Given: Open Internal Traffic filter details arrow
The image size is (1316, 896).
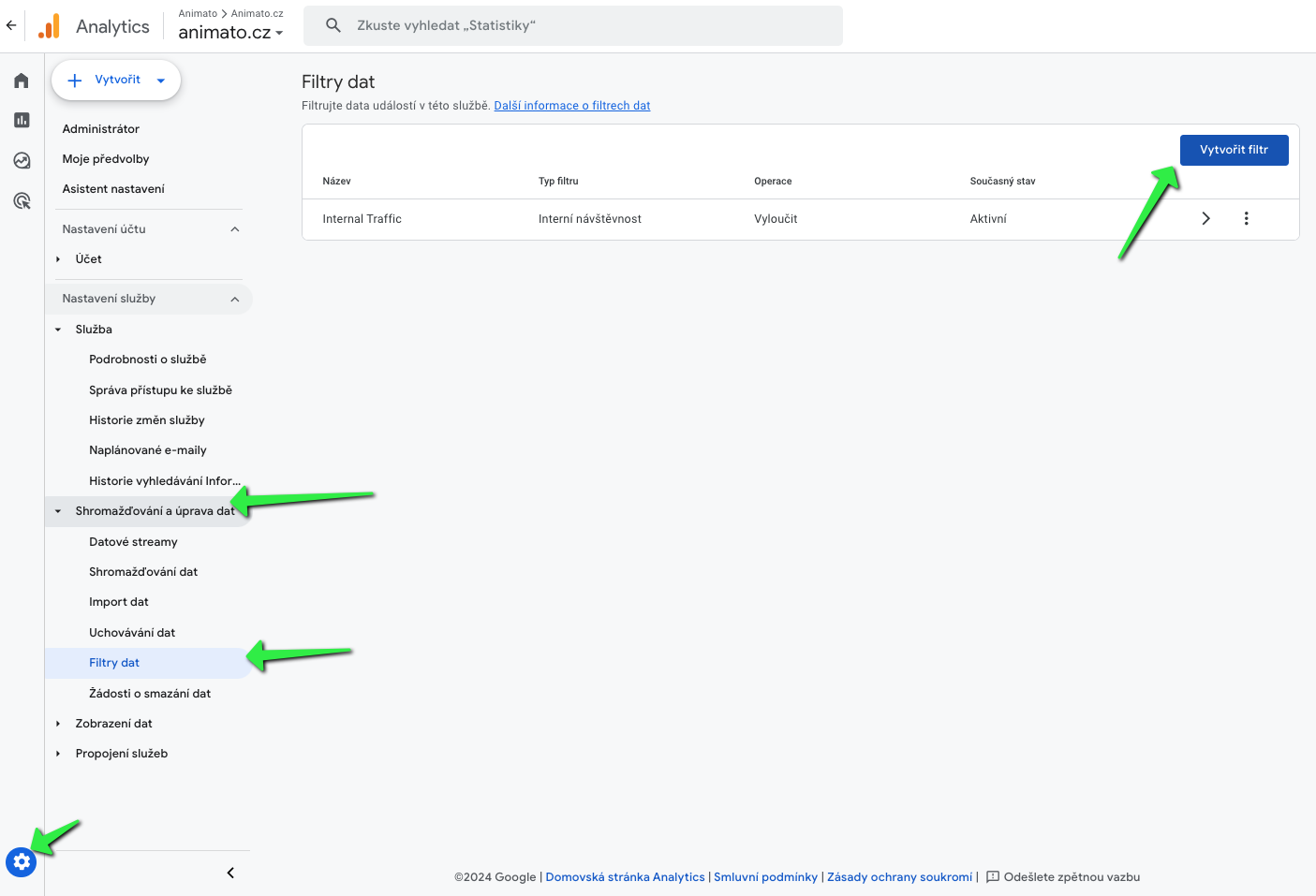Looking at the screenshot, I should [x=1205, y=218].
